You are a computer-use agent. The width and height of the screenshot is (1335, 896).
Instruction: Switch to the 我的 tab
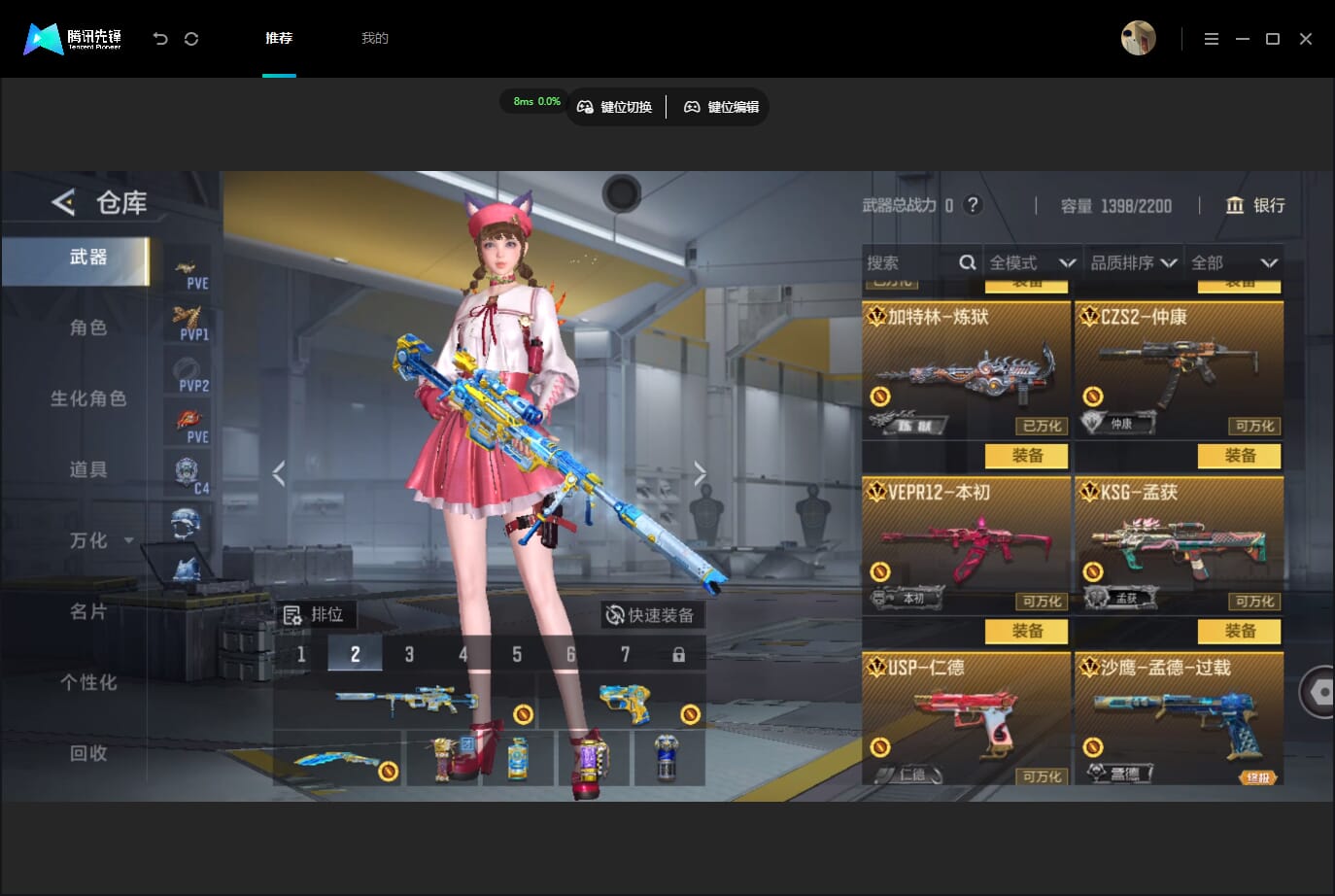(375, 39)
